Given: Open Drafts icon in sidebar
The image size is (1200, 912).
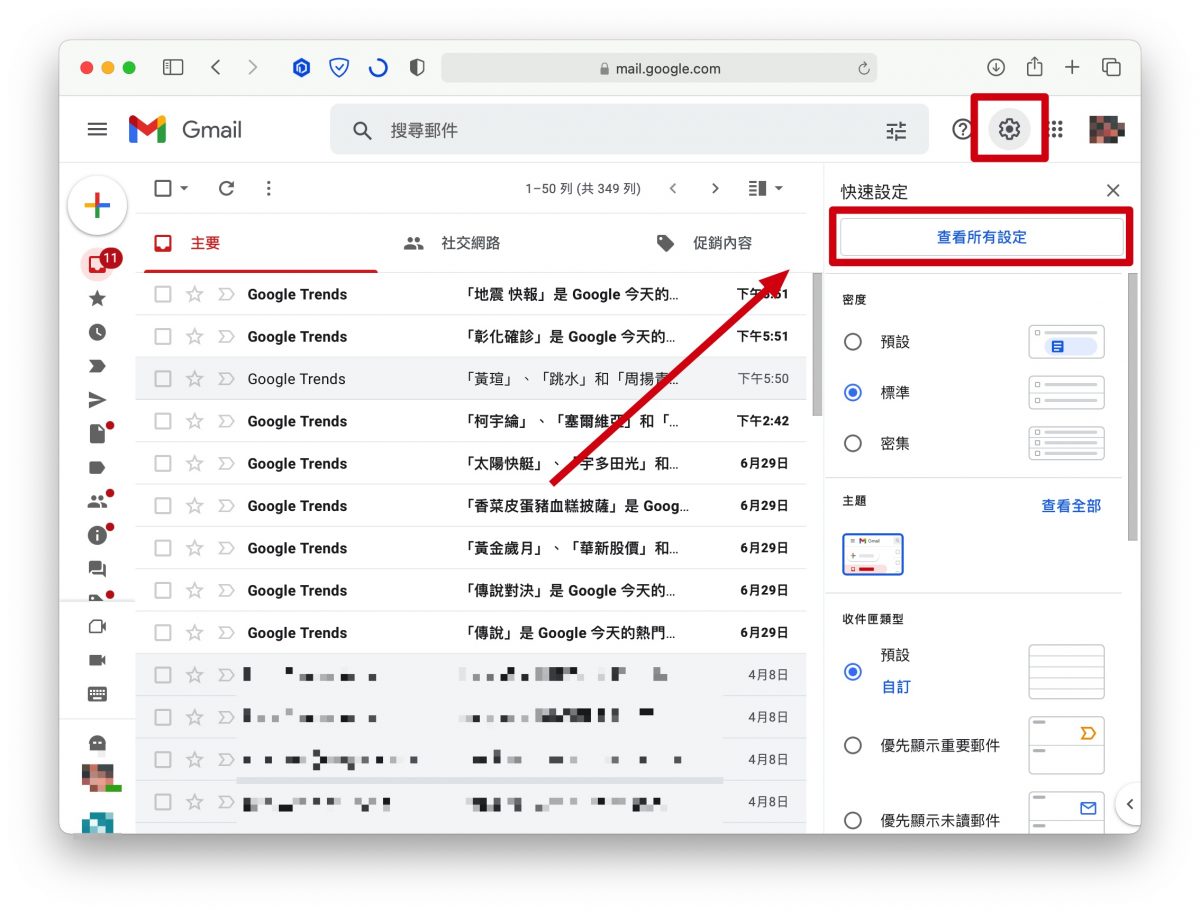Looking at the screenshot, I should point(98,433).
